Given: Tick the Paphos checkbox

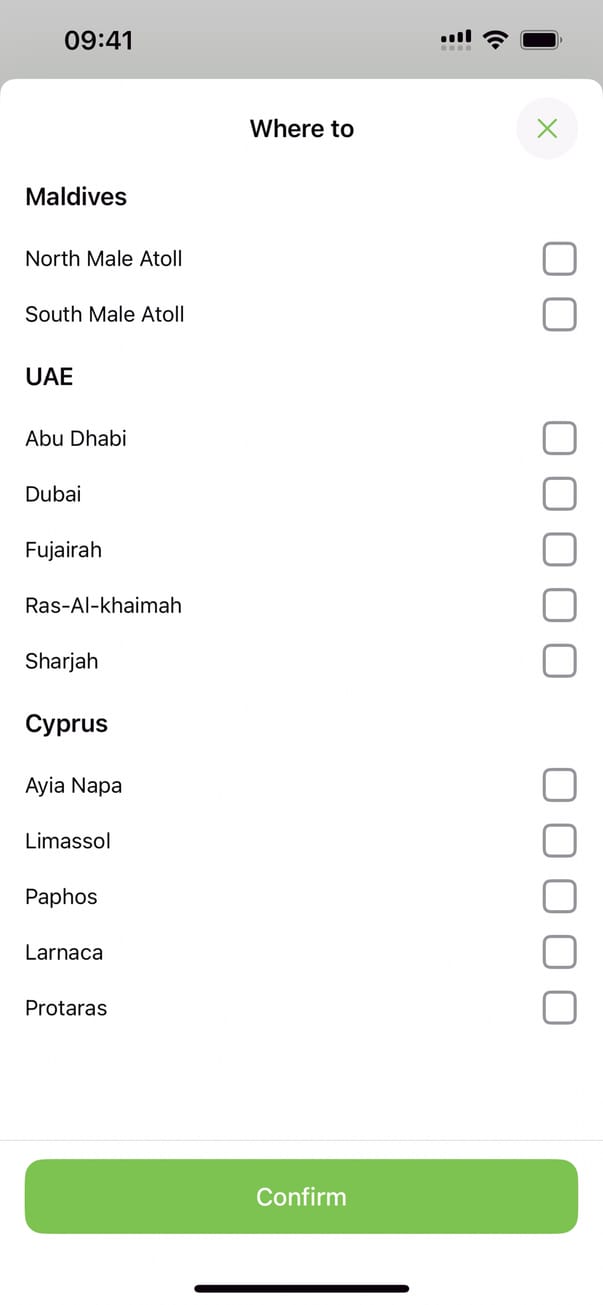Looking at the screenshot, I should 559,897.
